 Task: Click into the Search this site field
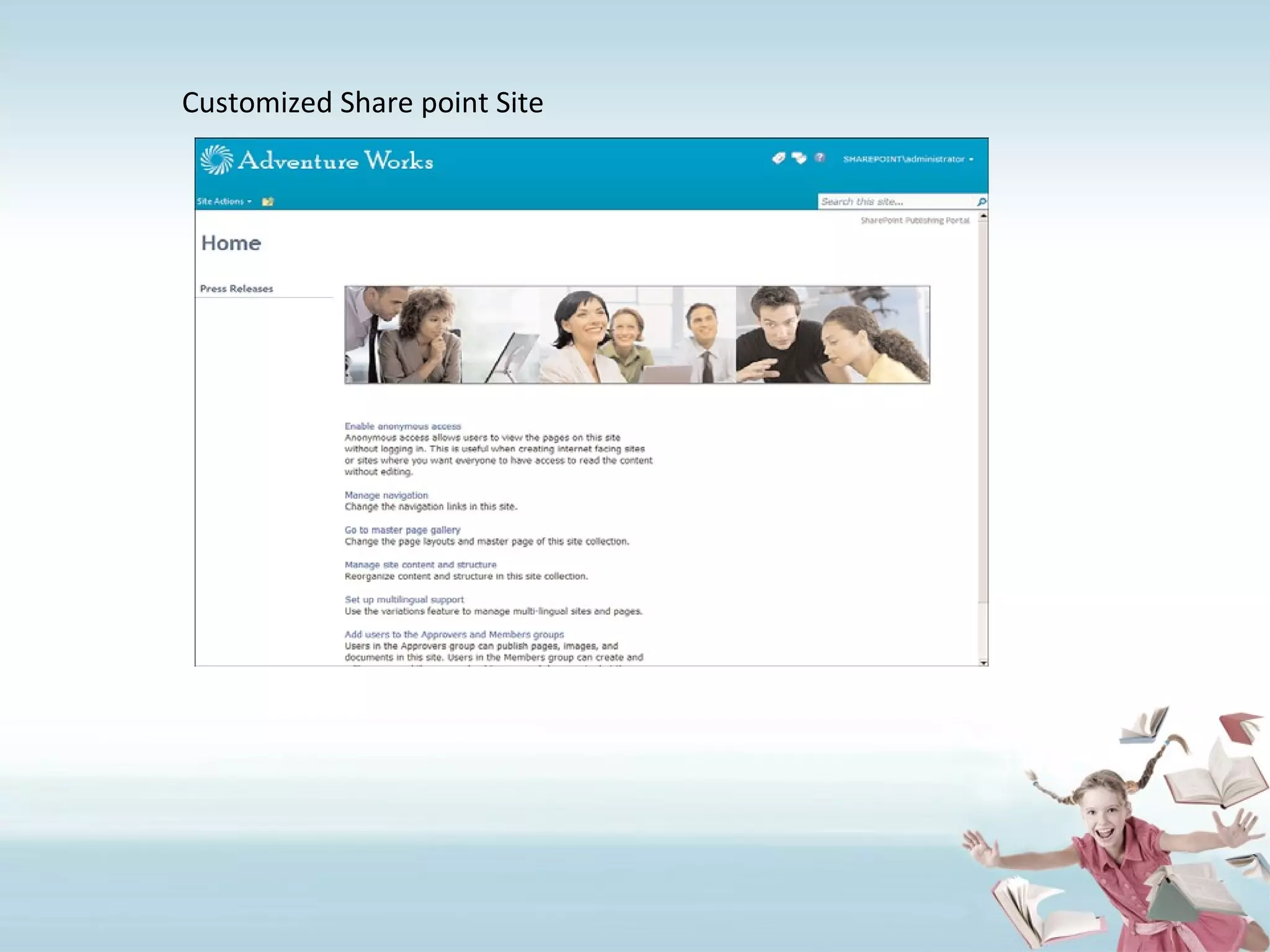[897, 201]
